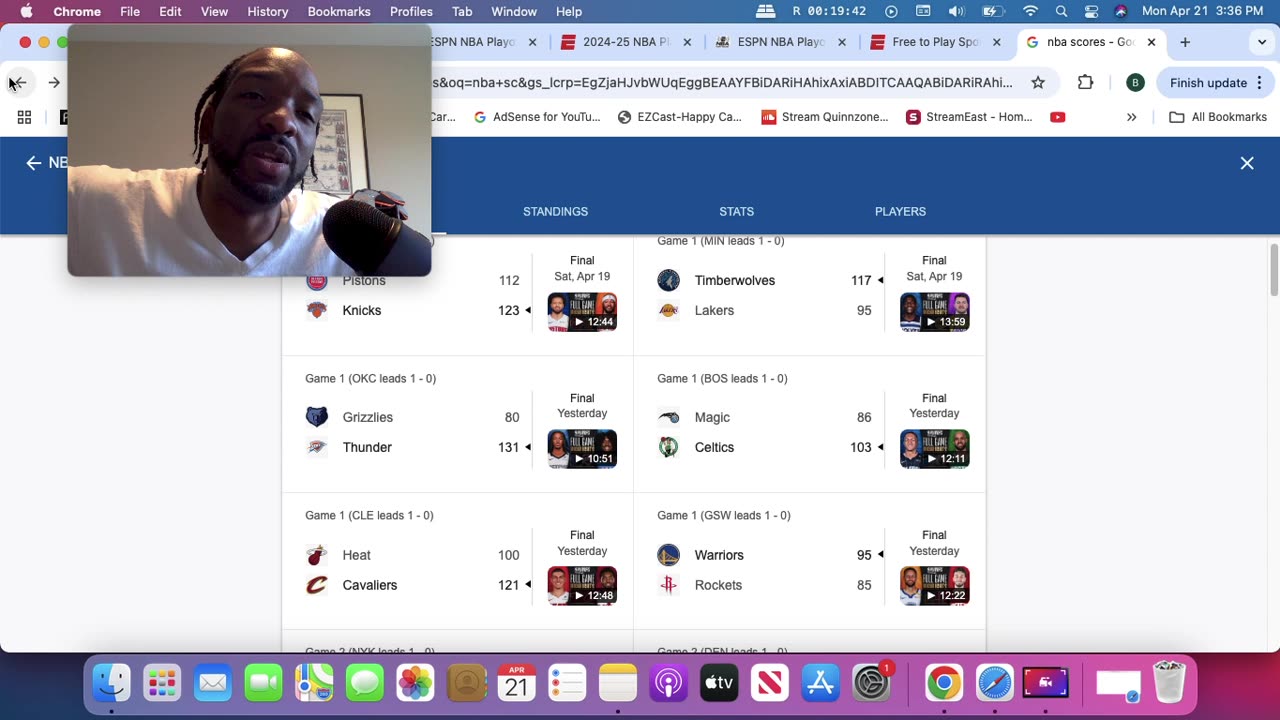Launch Safari from the Dock
Image resolution: width=1280 pixels, height=720 pixels.
994,683
